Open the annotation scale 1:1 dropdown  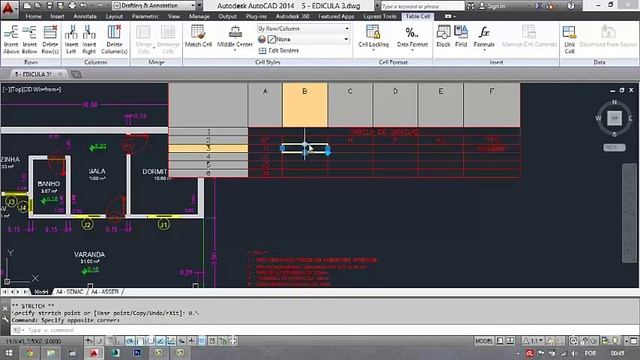pos(533,341)
